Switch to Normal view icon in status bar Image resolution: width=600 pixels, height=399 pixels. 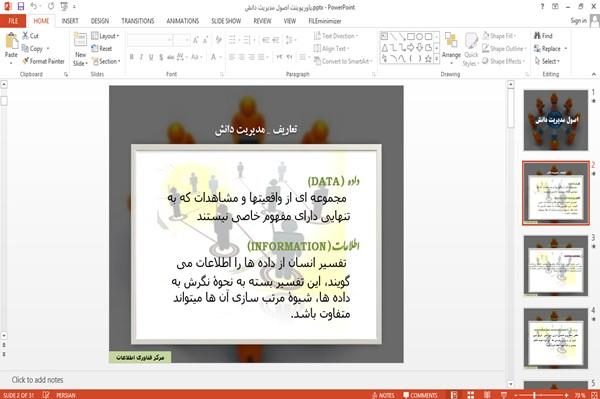(454, 395)
